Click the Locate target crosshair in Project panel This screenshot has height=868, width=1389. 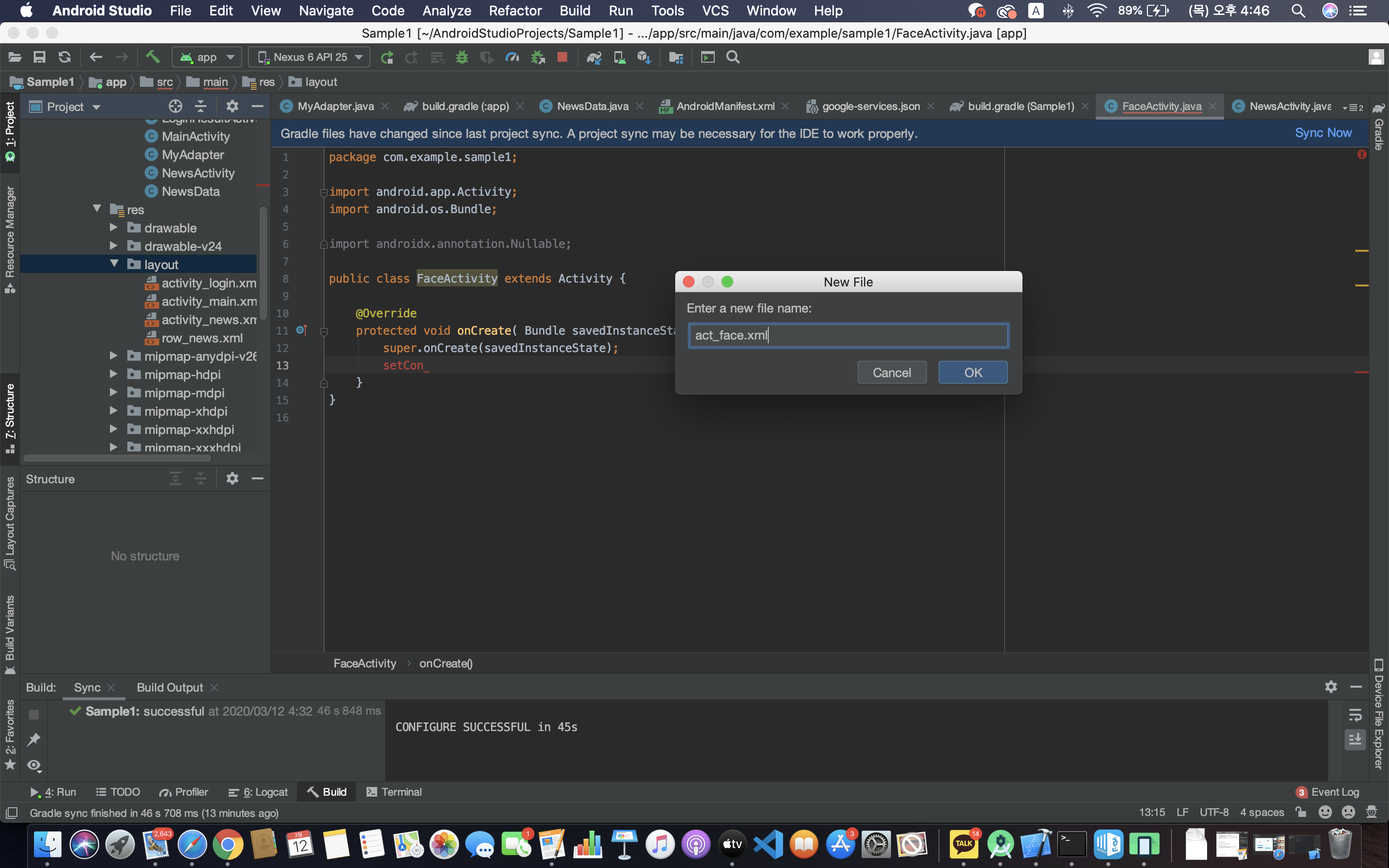tap(175, 106)
